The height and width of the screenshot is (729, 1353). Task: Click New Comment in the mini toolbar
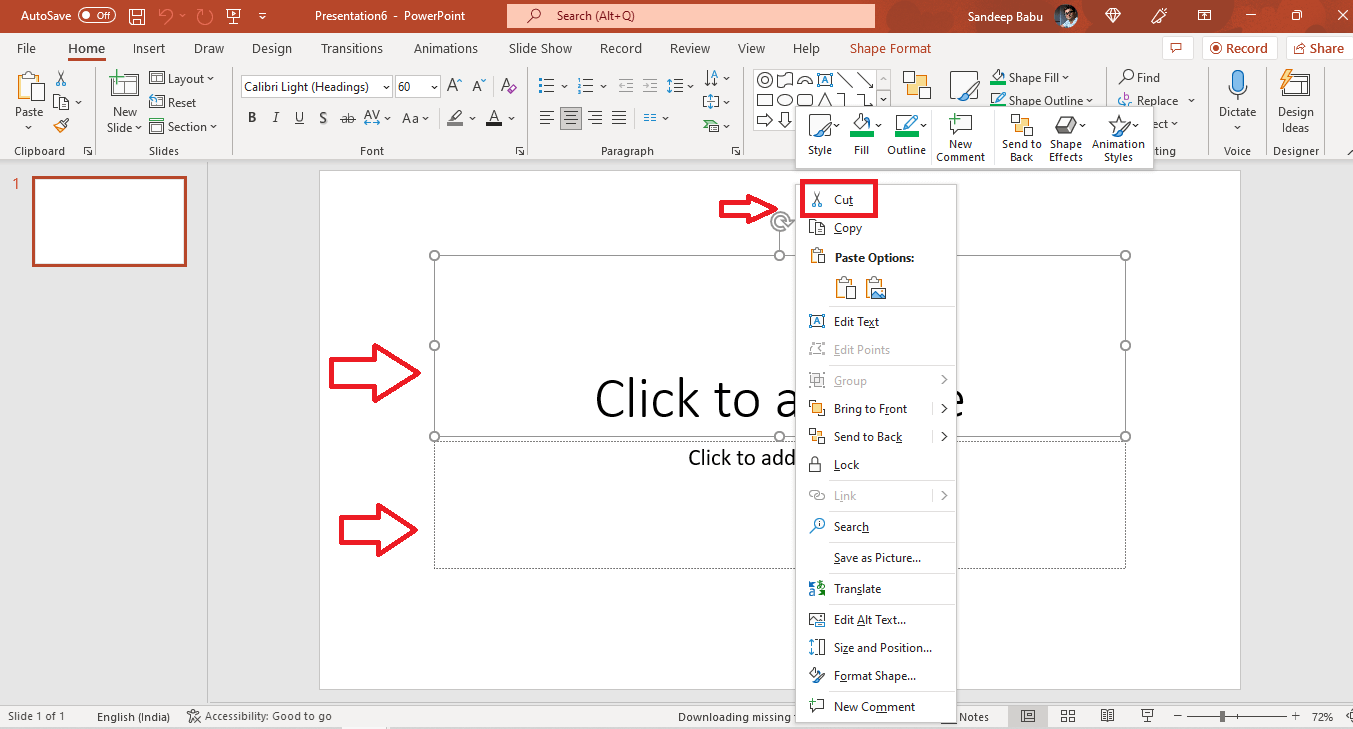960,138
